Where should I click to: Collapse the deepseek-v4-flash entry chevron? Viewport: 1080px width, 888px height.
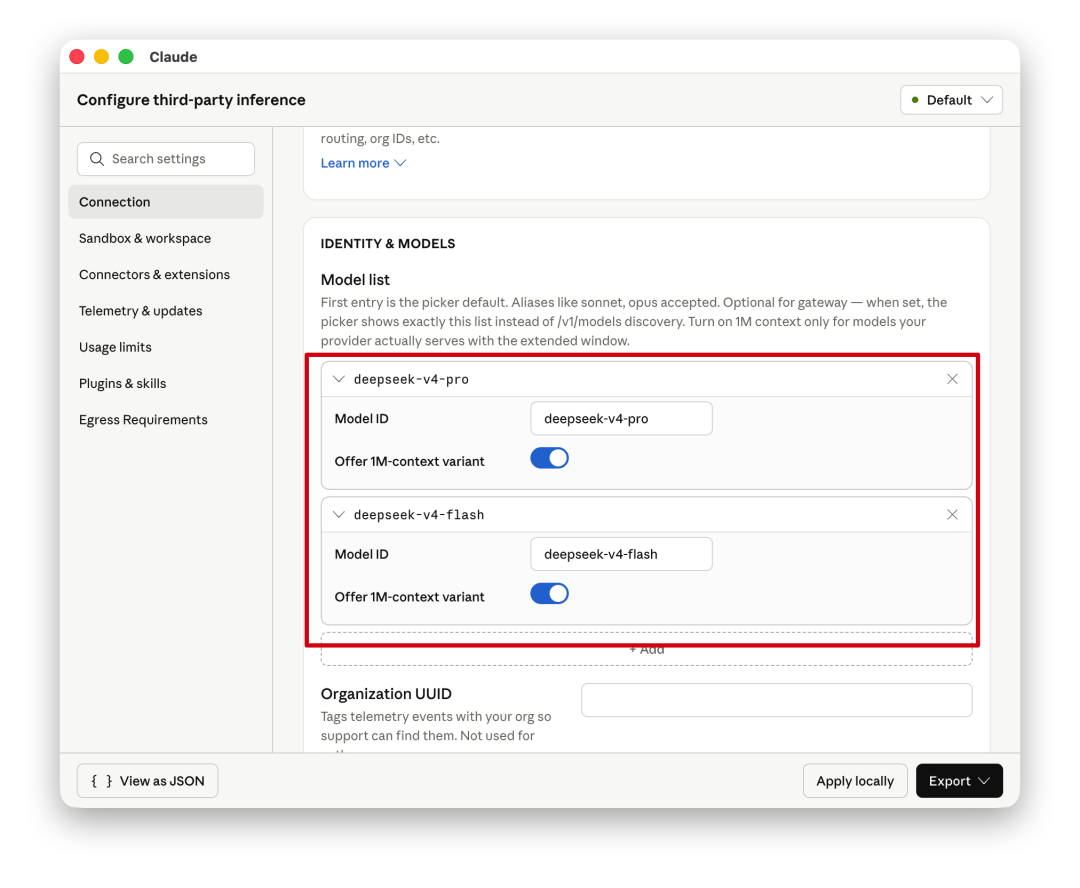tap(339, 514)
